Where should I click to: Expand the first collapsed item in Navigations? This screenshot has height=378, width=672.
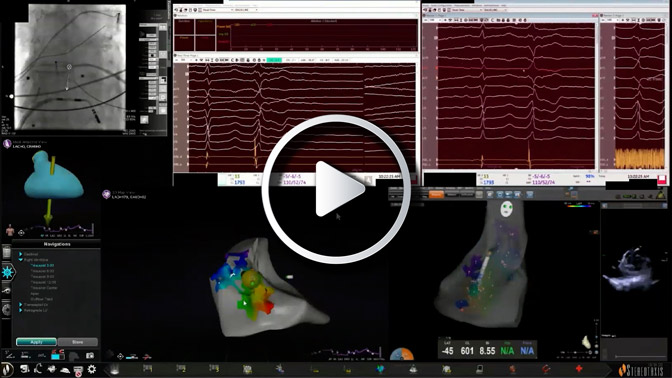20,254
